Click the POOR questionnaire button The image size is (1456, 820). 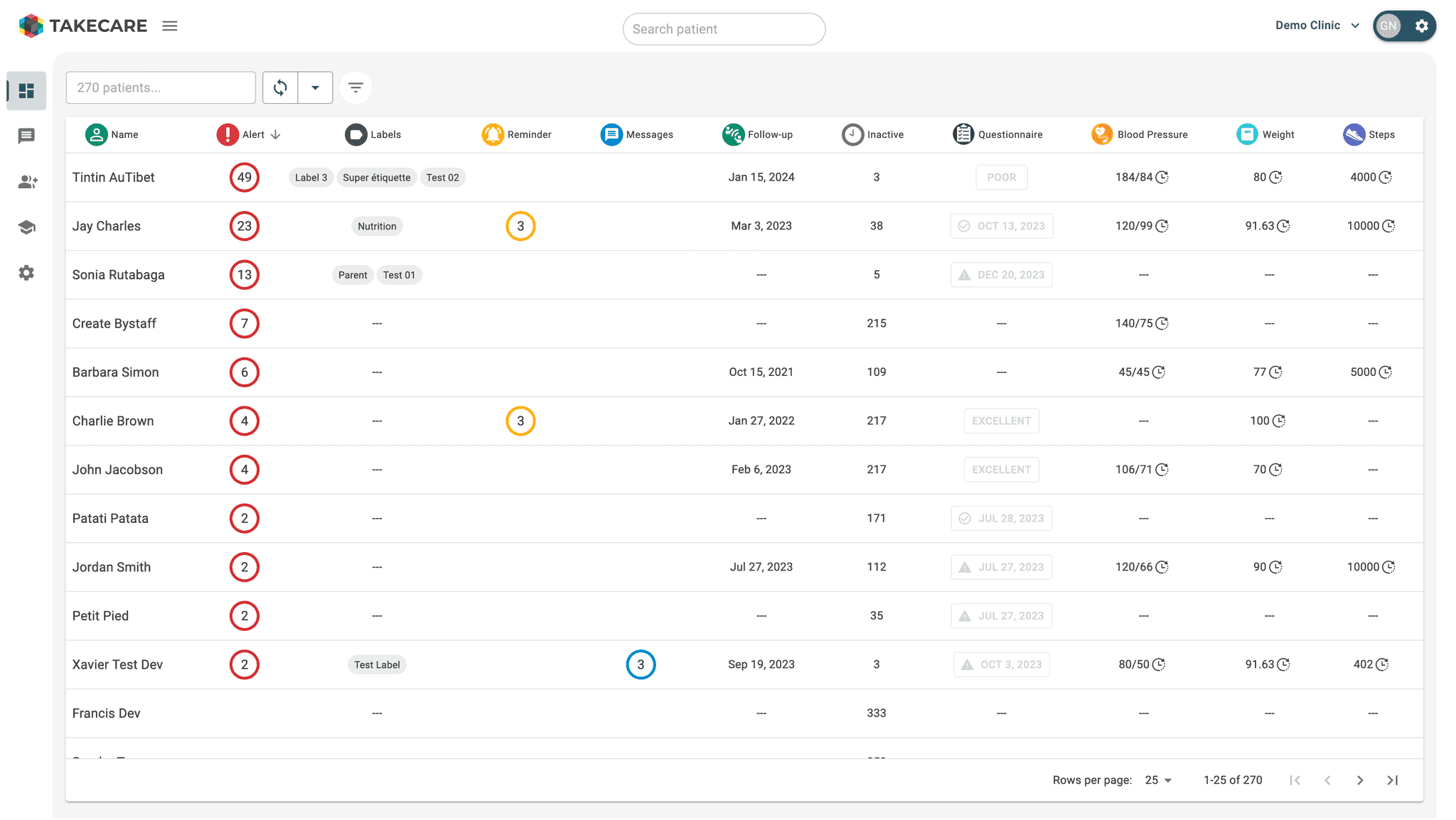pos(1001,178)
